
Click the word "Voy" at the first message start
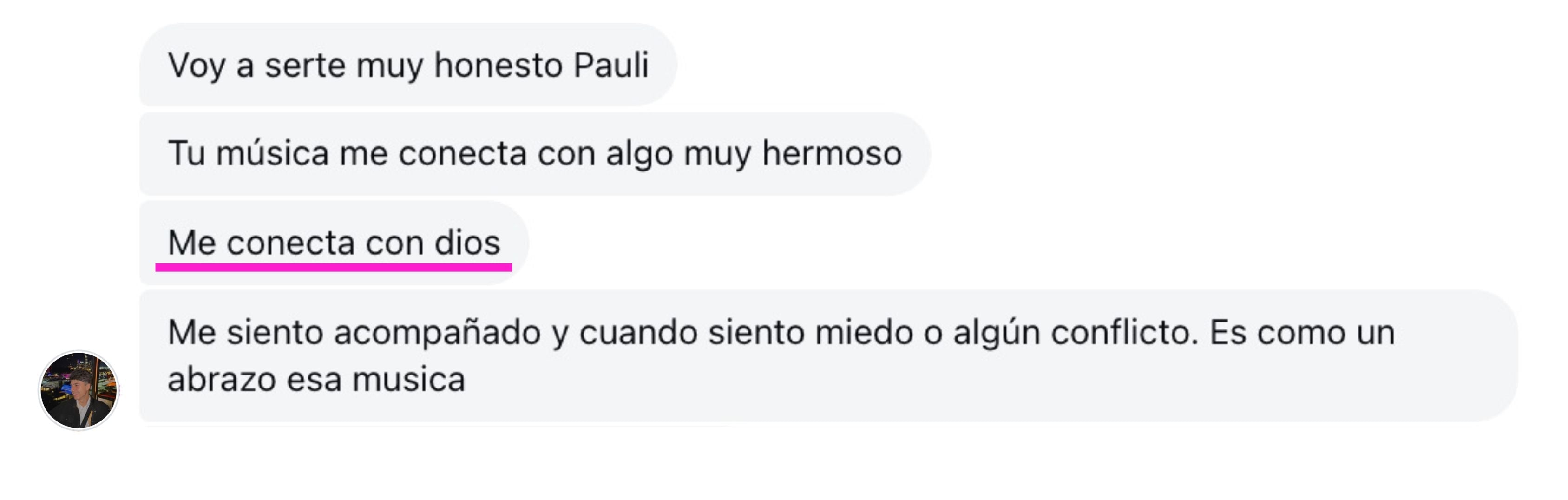(197, 65)
